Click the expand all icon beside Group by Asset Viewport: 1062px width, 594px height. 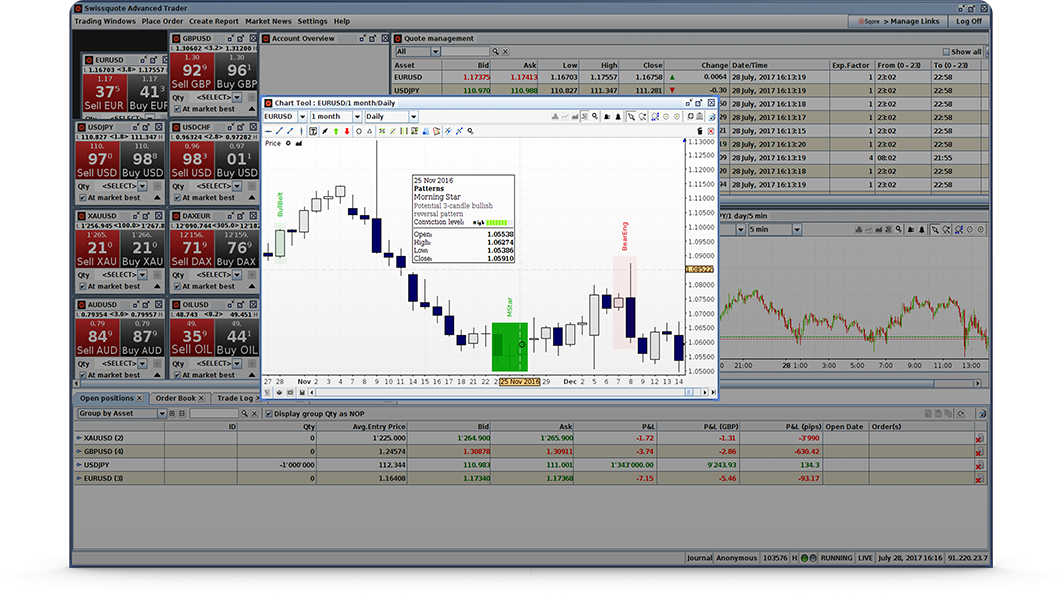(172, 413)
